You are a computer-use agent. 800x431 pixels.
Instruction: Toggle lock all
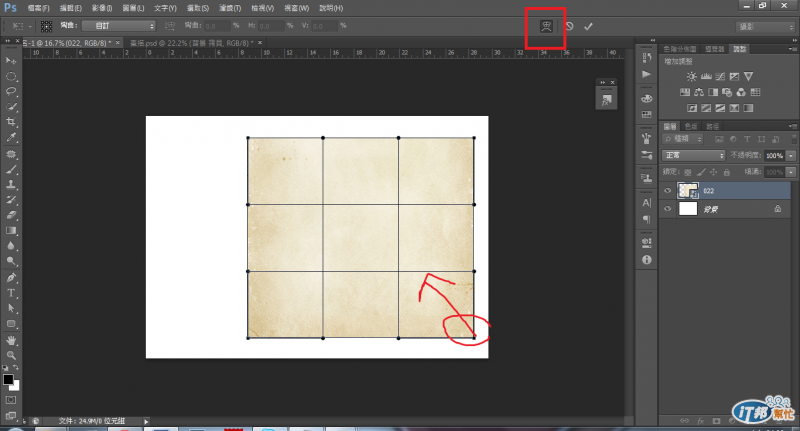[x=727, y=172]
